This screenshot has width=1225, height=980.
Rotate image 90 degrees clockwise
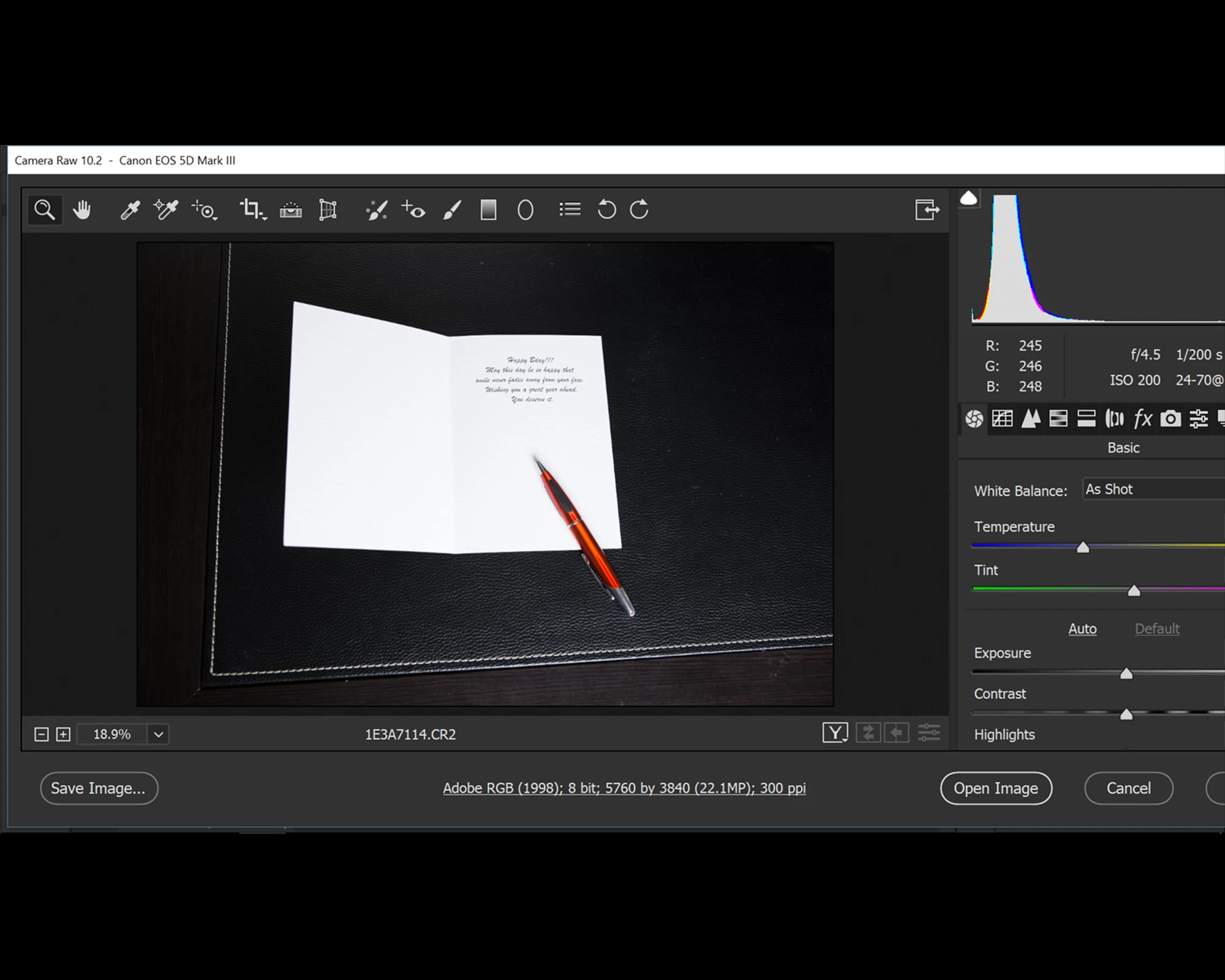pos(639,210)
